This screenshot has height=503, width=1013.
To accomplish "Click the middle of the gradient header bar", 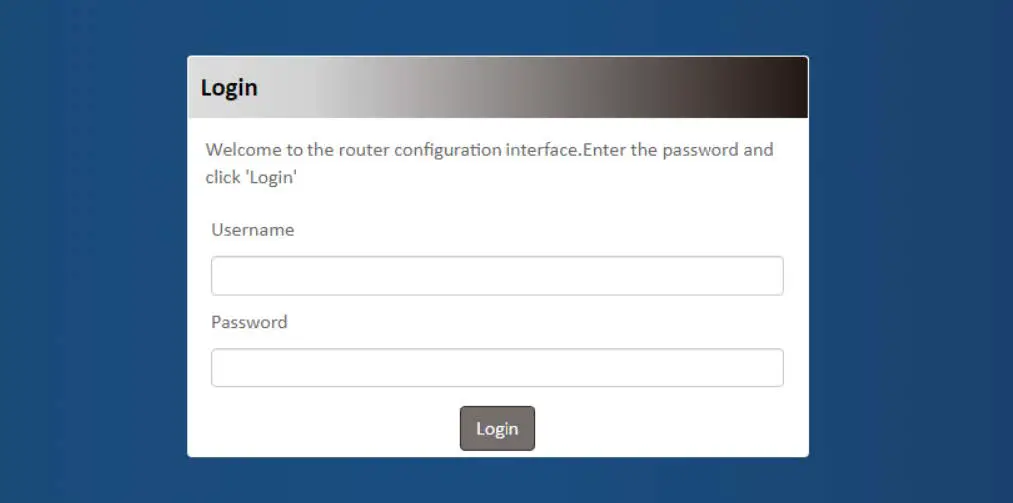I will (497, 88).
